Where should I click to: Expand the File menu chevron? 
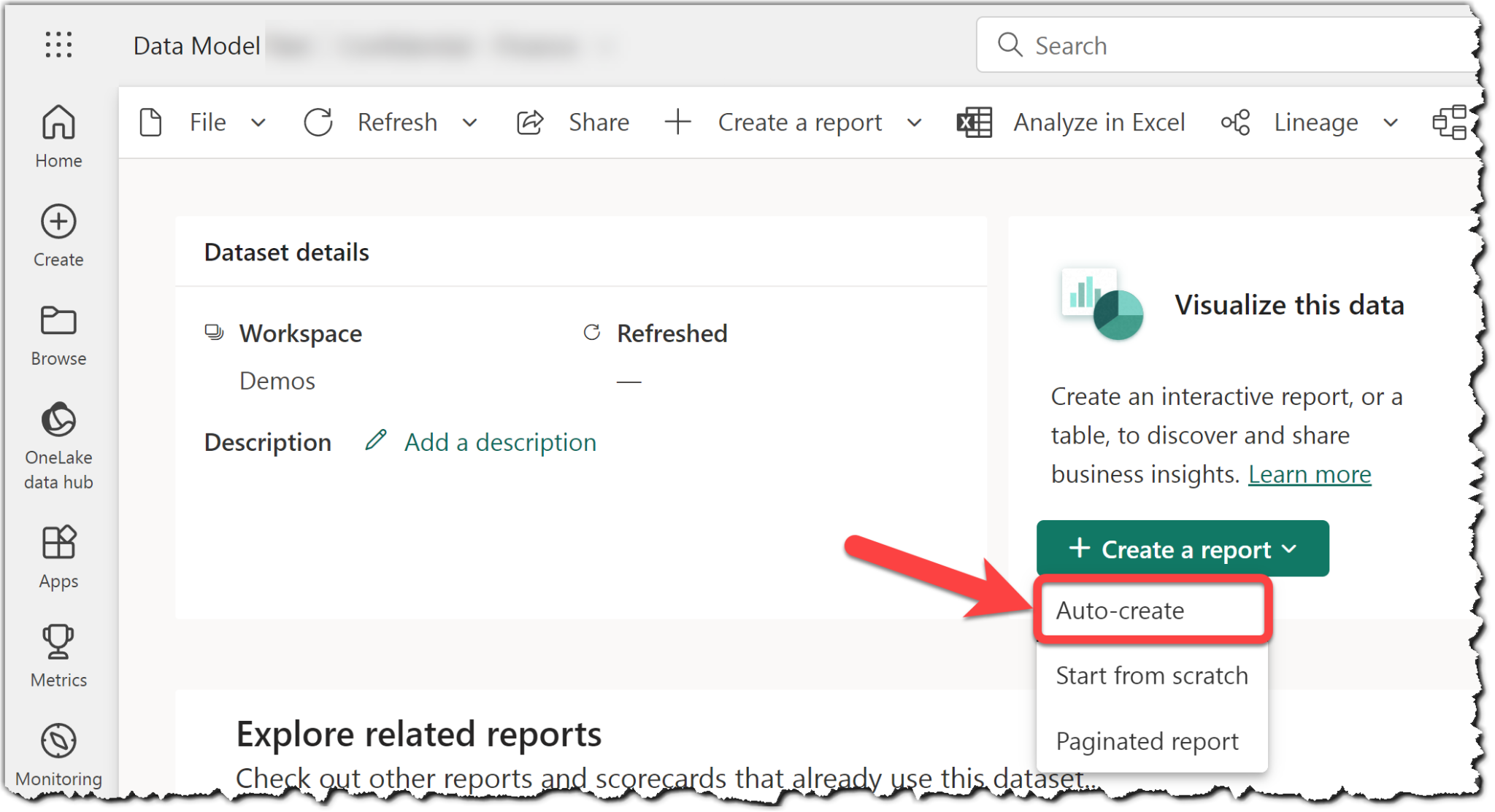(x=259, y=122)
